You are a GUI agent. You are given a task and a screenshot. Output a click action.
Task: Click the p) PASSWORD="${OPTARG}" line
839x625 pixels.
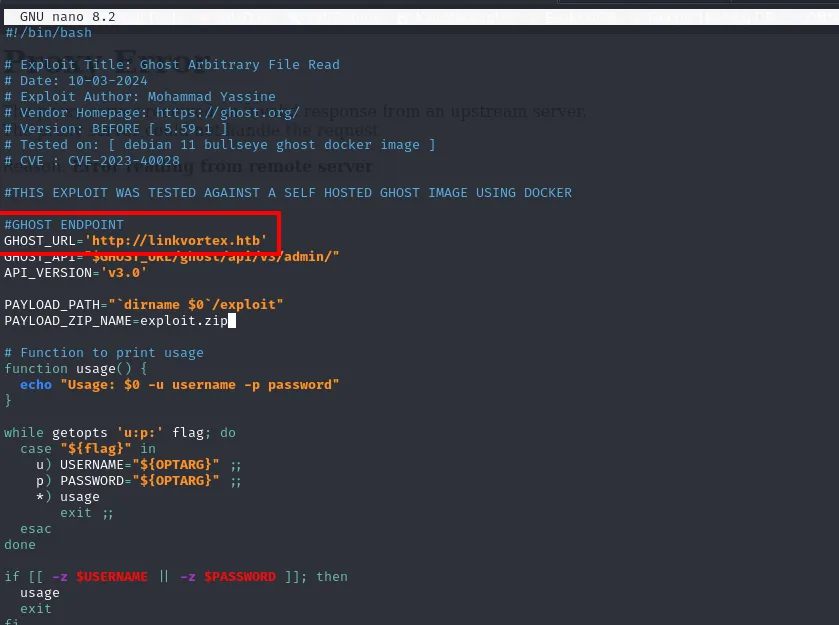click(139, 481)
